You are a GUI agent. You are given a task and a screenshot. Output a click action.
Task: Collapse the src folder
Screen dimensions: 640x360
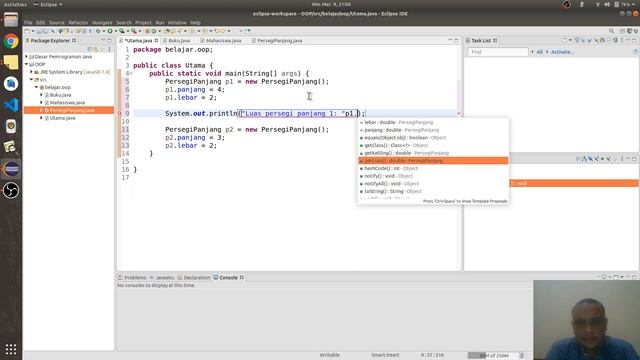(x=31, y=80)
